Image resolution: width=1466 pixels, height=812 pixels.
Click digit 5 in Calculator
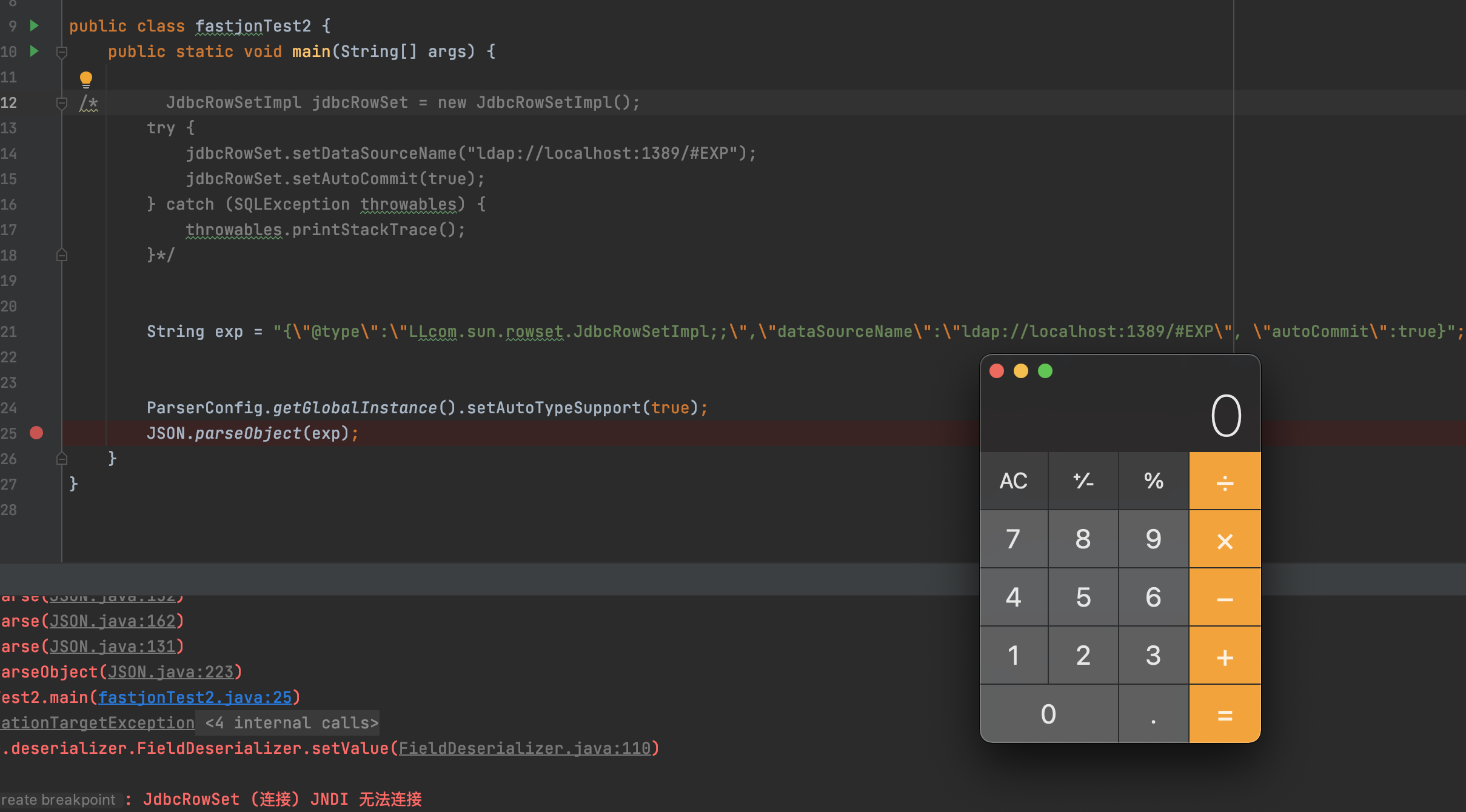1083,597
